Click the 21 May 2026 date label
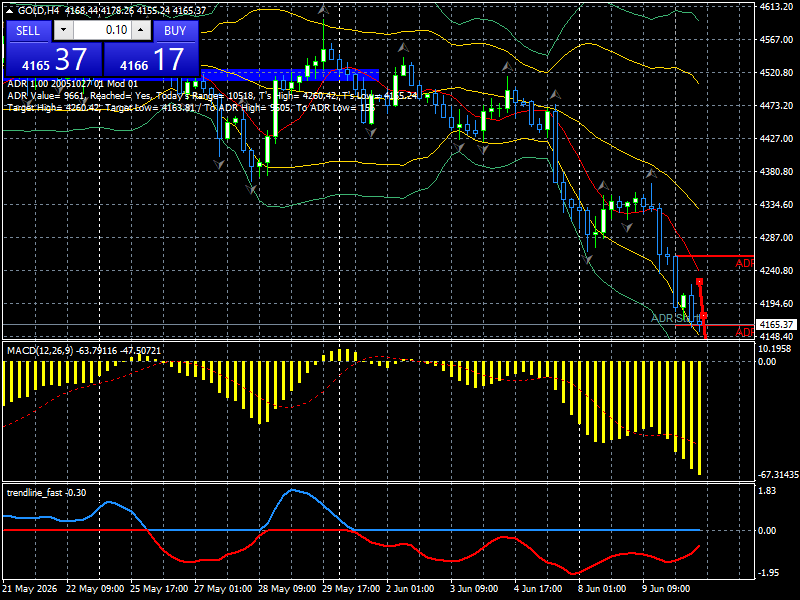The image size is (800, 600). (x=30, y=588)
